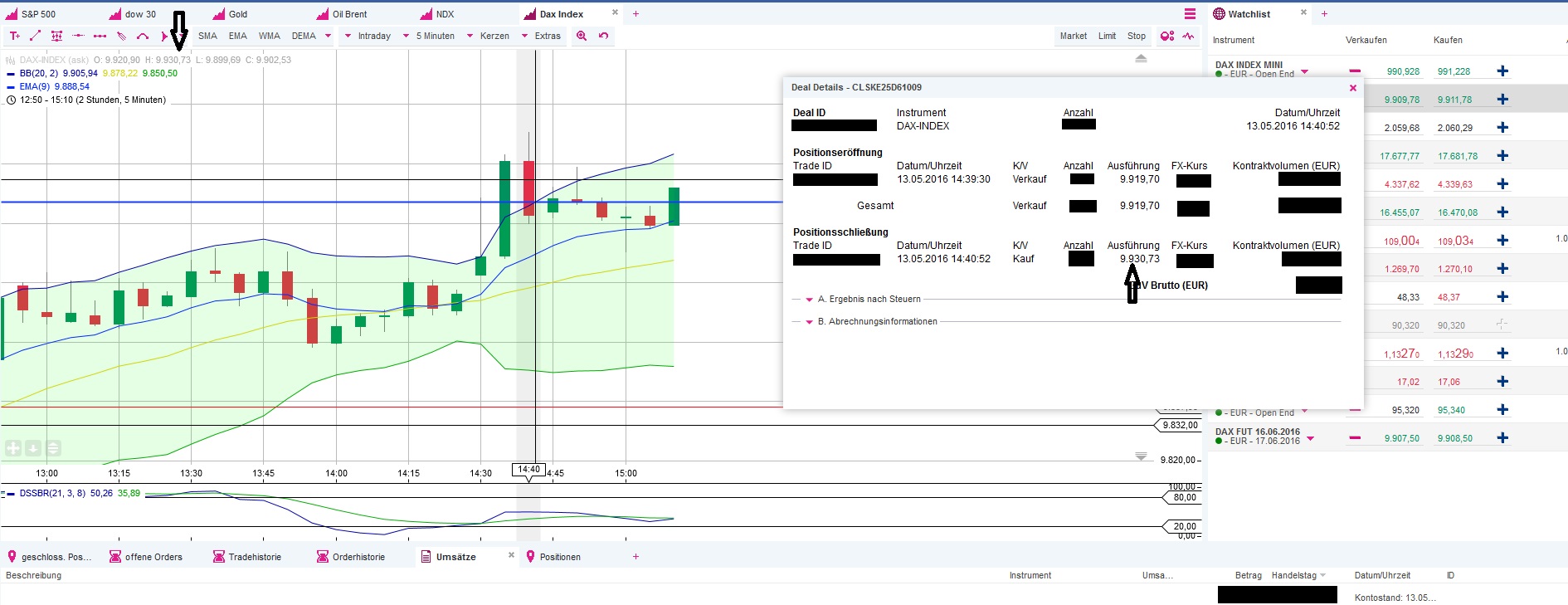Open the Tradehistorie tab
The height and width of the screenshot is (605, 1568).
(254, 557)
